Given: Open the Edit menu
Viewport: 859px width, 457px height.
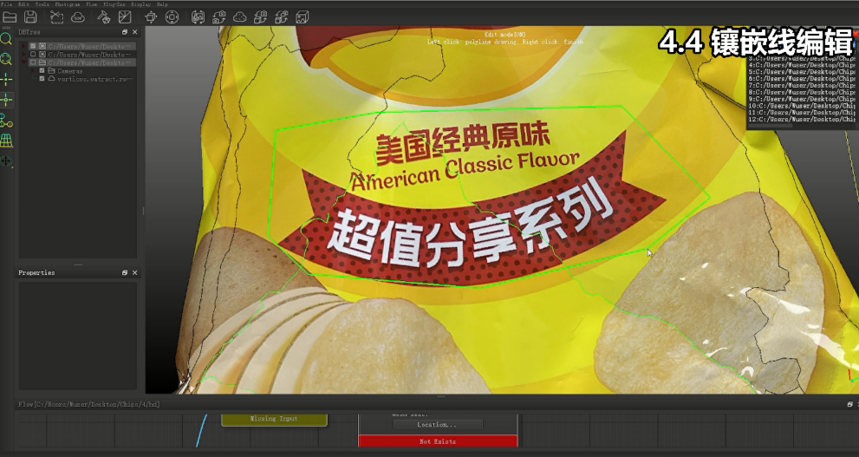Looking at the screenshot, I should (x=24, y=4).
